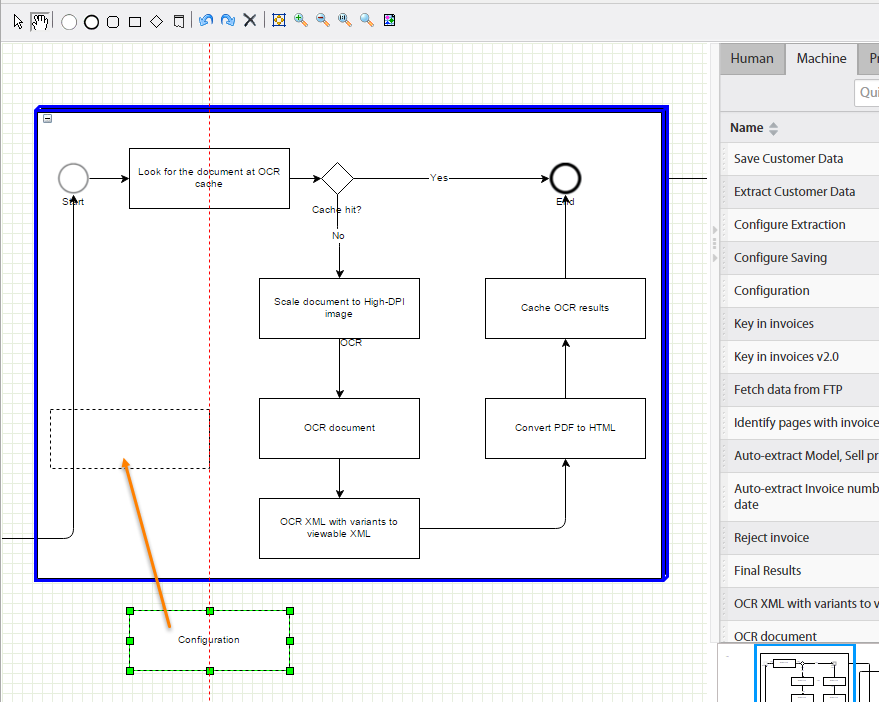Select the OCR XML with variants task box
This screenshot has width=879, height=702.
click(339, 528)
